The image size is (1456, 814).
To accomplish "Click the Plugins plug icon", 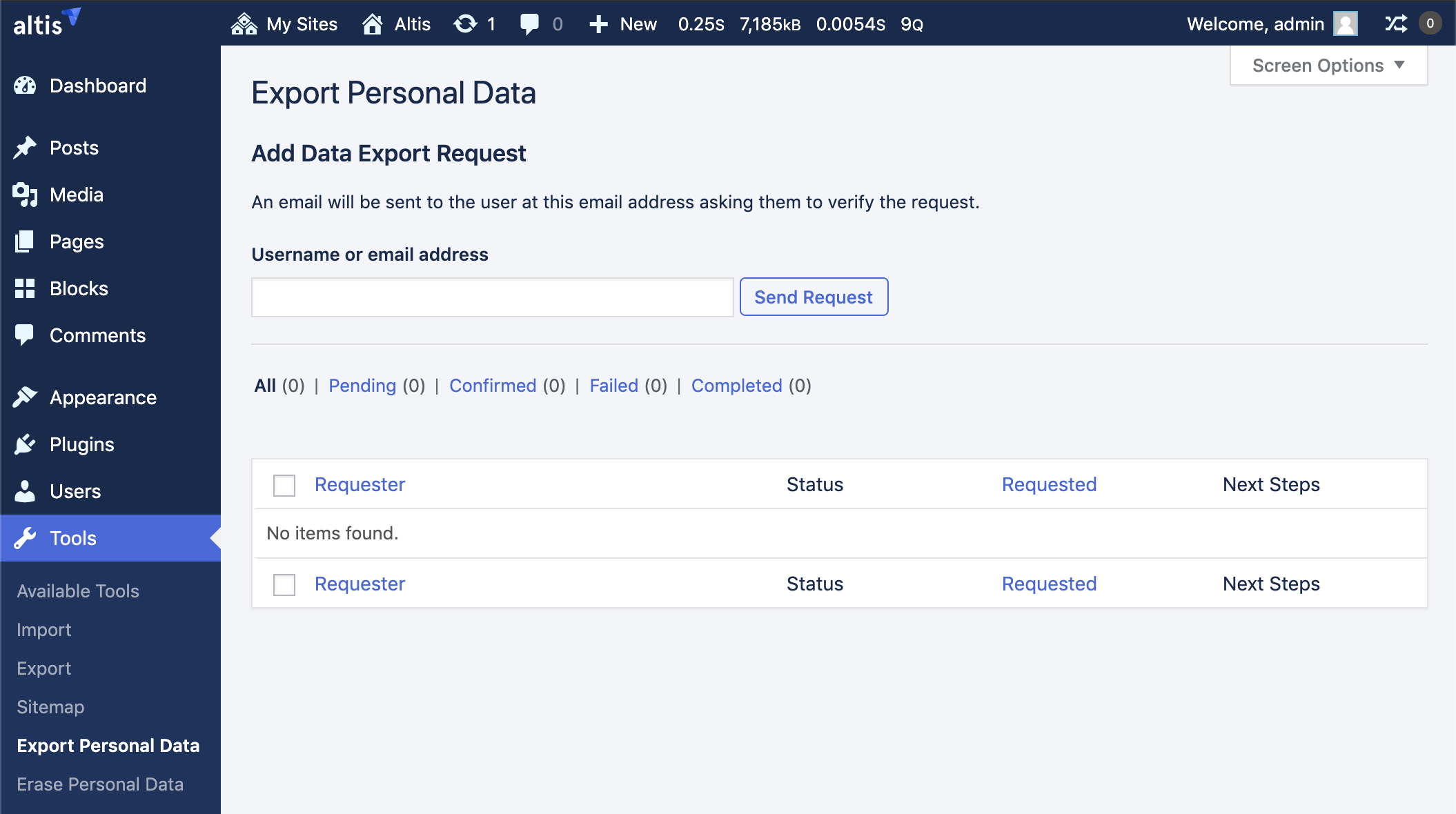I will pyautogui.click(x=25, y=444).
